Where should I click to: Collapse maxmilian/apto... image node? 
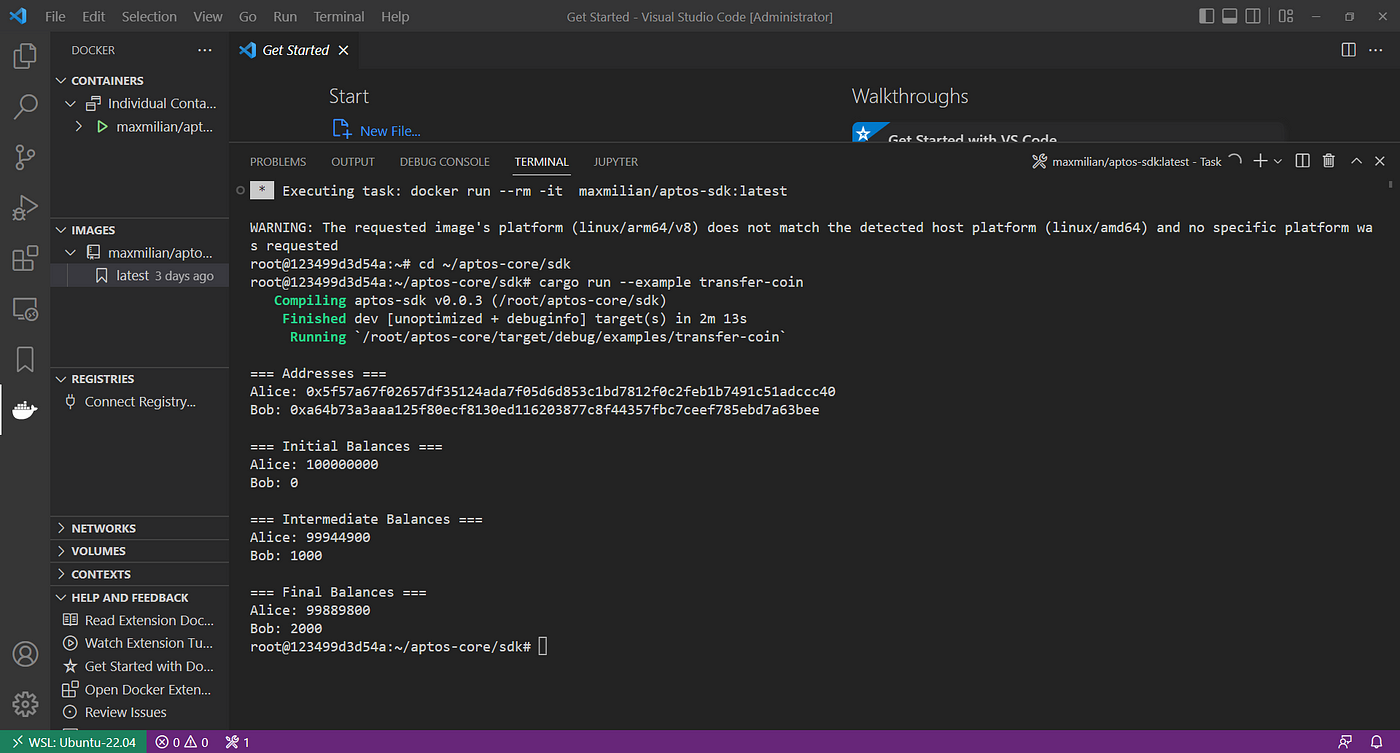click(x=140, y=253)
